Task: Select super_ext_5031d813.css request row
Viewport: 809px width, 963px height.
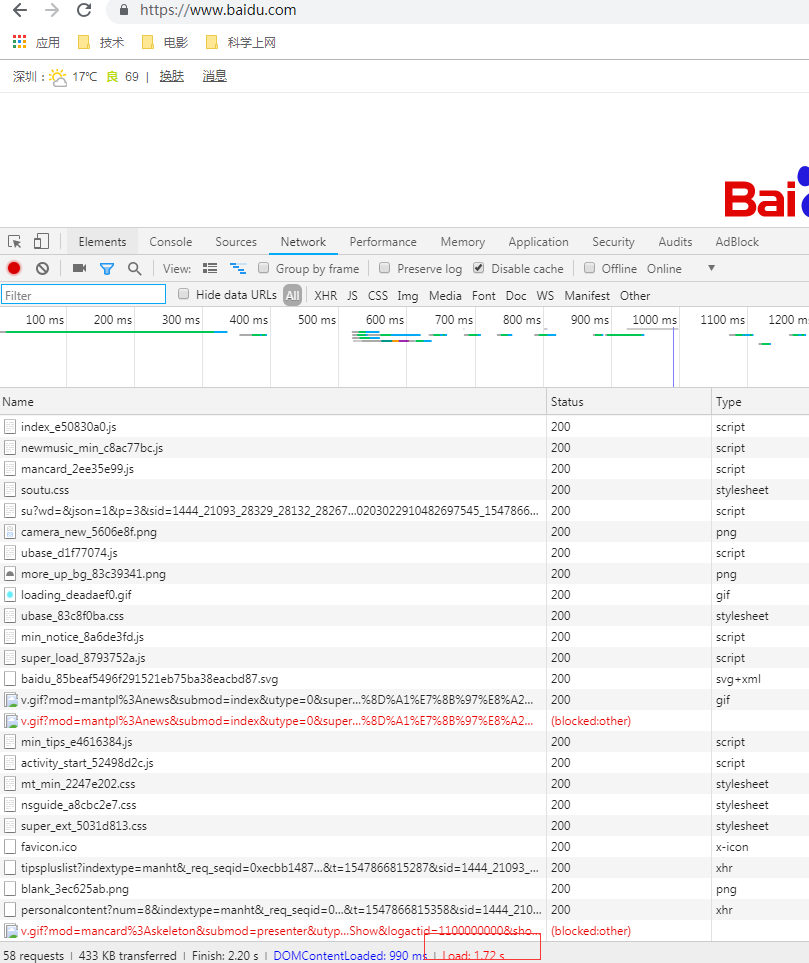Action: (x=404, y=825)
